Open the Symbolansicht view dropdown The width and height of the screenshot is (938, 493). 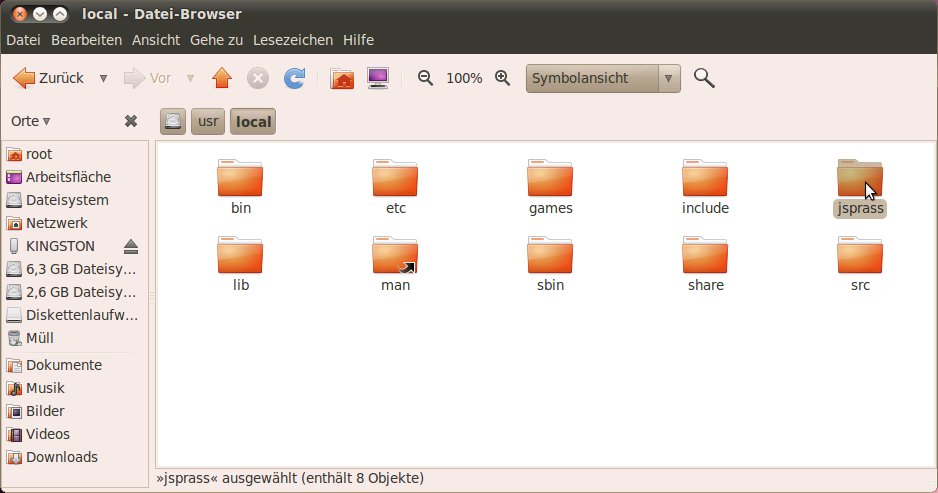(669, 78)
